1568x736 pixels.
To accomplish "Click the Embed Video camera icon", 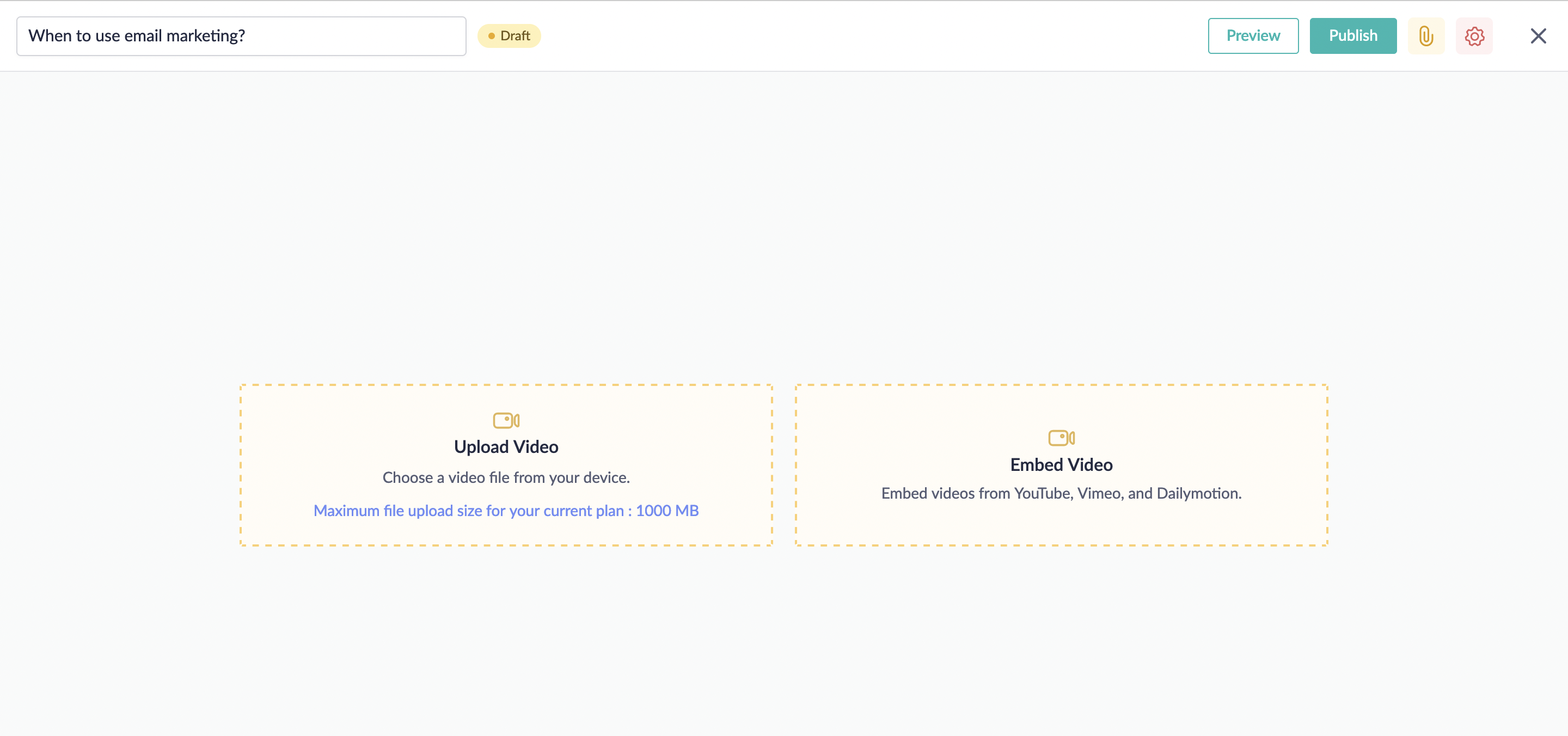I will 1061,438.
